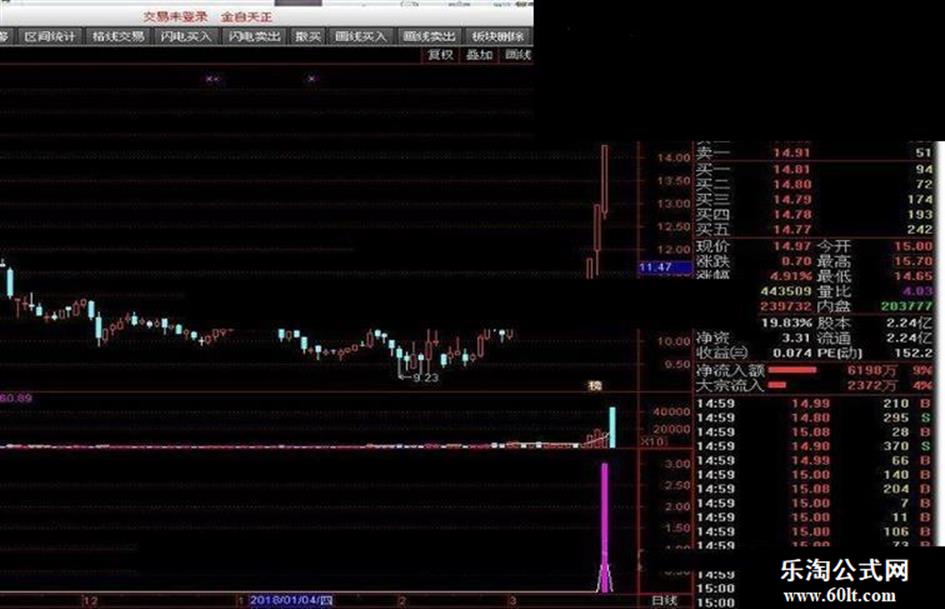Image resolution: width=945 pixels, height=609 pixels.
Task: Click the small button between 闪电卖出 and 画线买入
Action: pyautogui.click(x=308, y=37)
